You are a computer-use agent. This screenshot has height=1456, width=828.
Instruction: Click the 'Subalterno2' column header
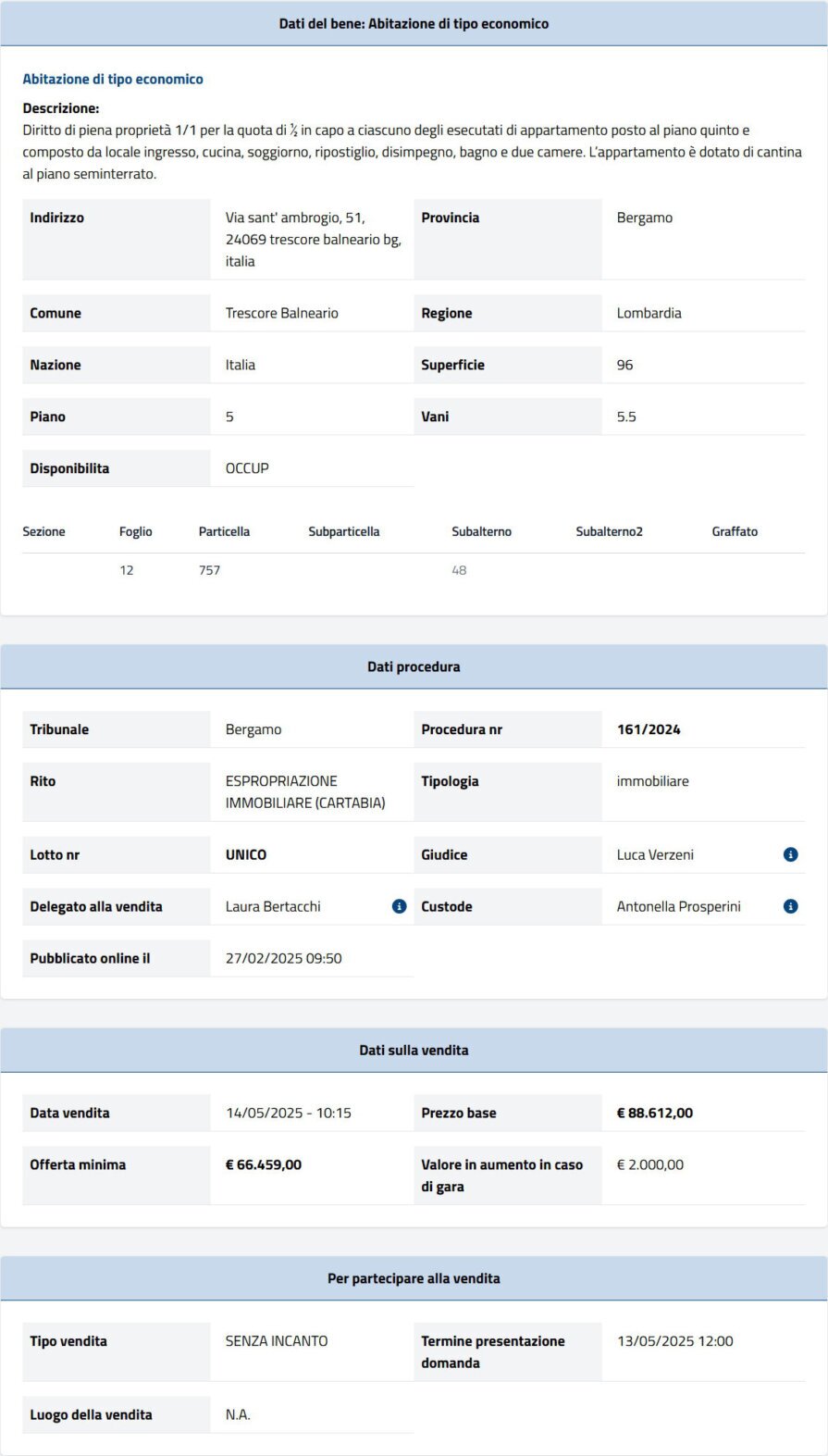609,531
